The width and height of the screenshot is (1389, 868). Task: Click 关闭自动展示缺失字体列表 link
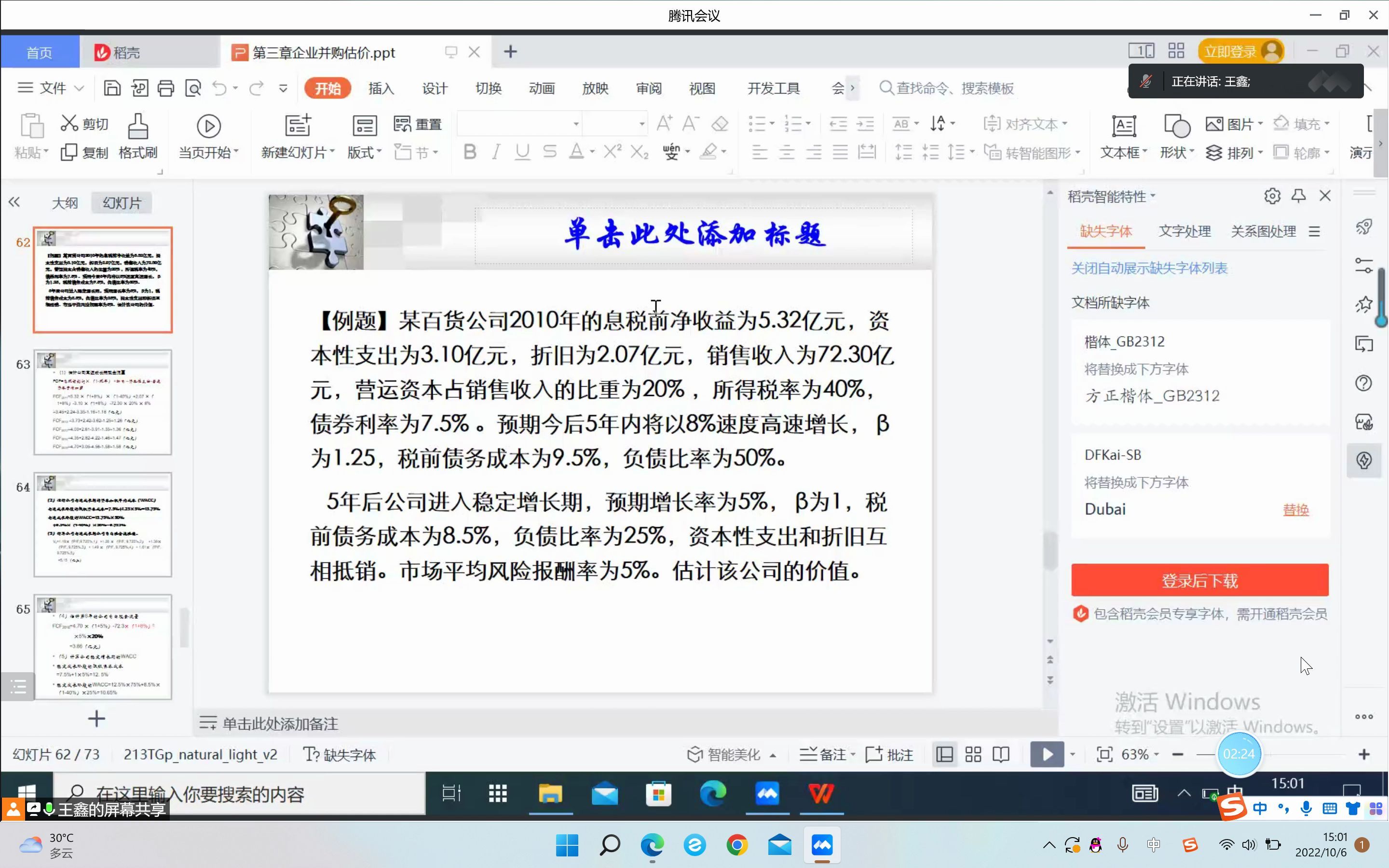[1149, 268]
